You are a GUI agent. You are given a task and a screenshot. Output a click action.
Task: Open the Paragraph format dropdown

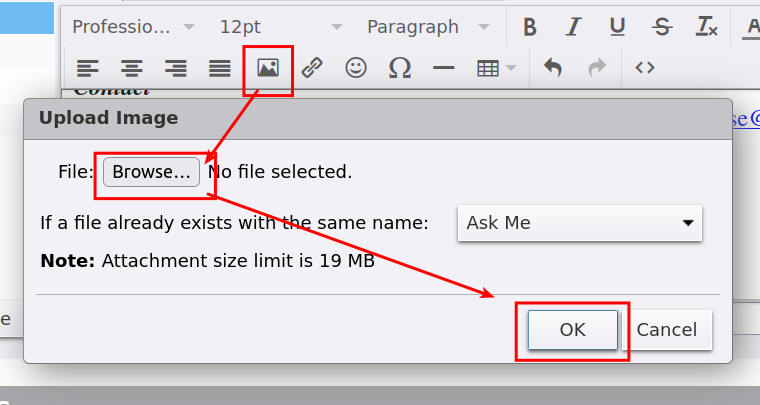[428, 27]
